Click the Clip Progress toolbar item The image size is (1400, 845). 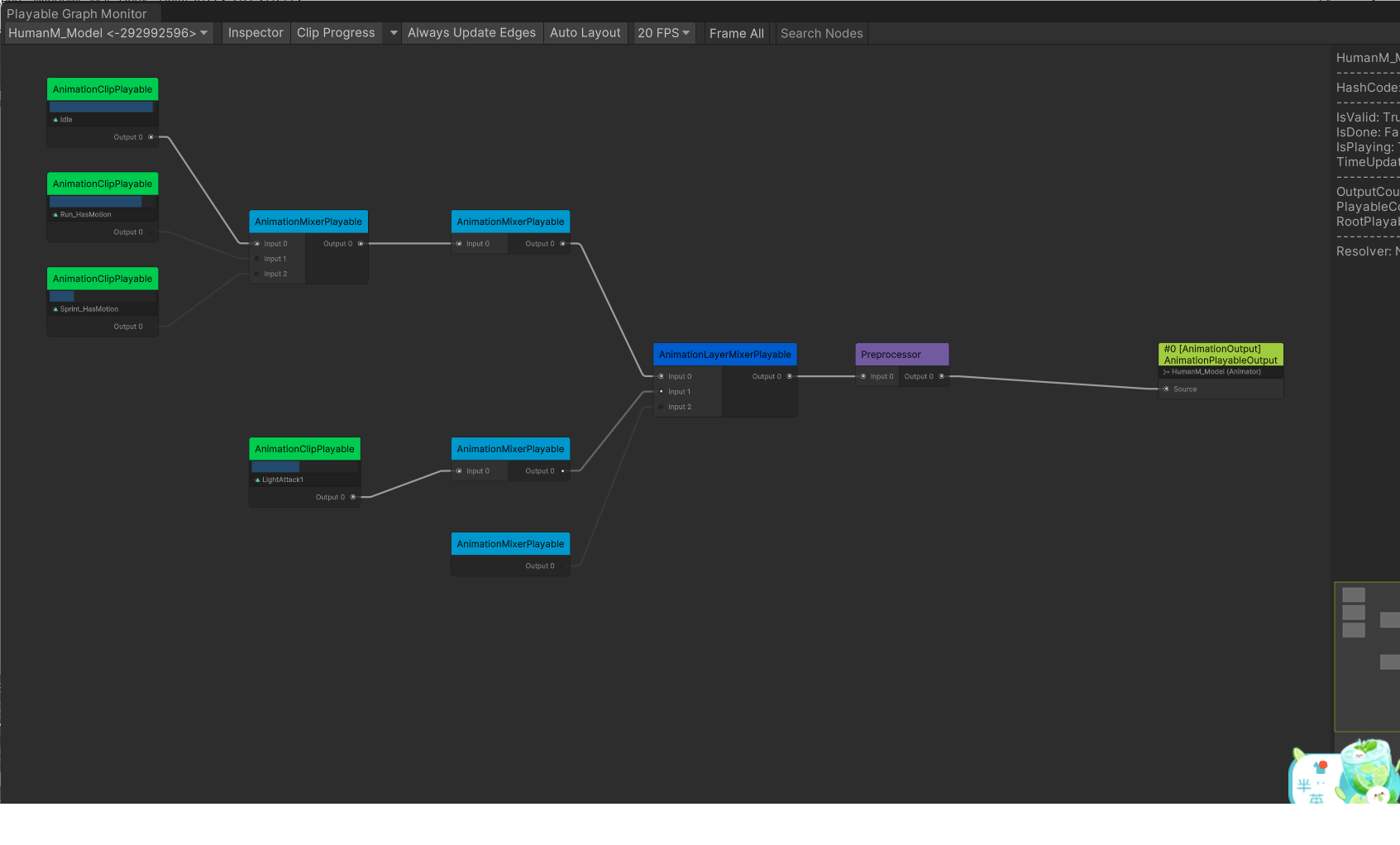(336, 33)
